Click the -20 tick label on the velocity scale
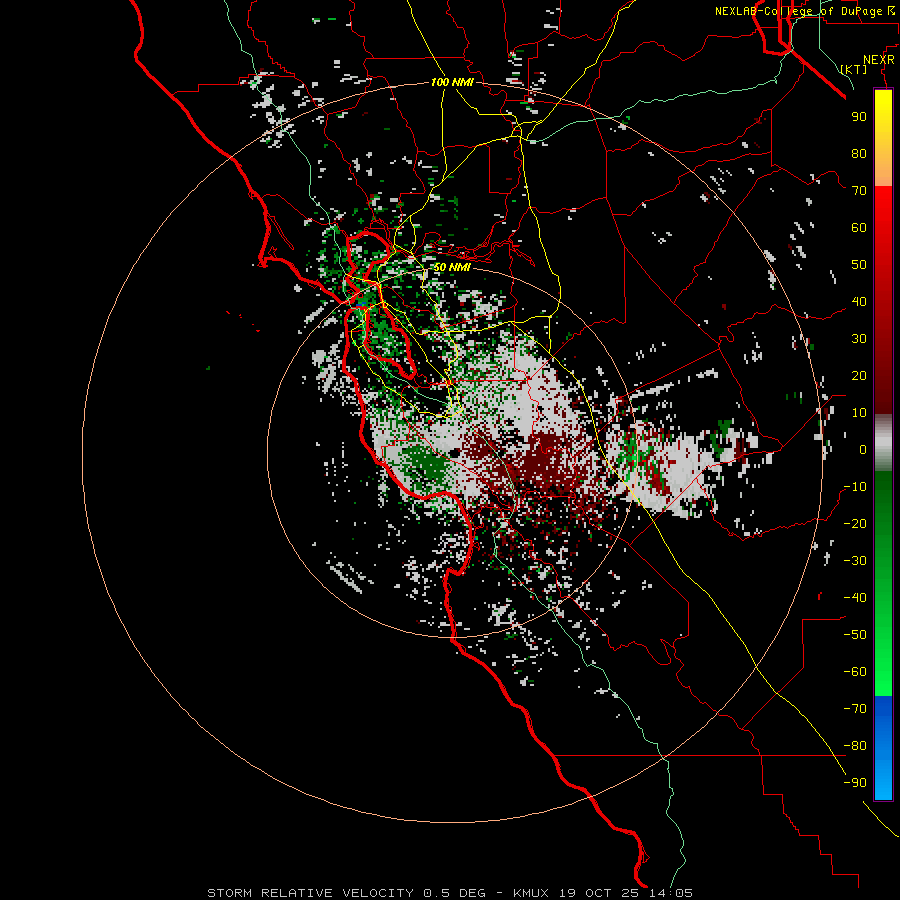 pos(855,523)
